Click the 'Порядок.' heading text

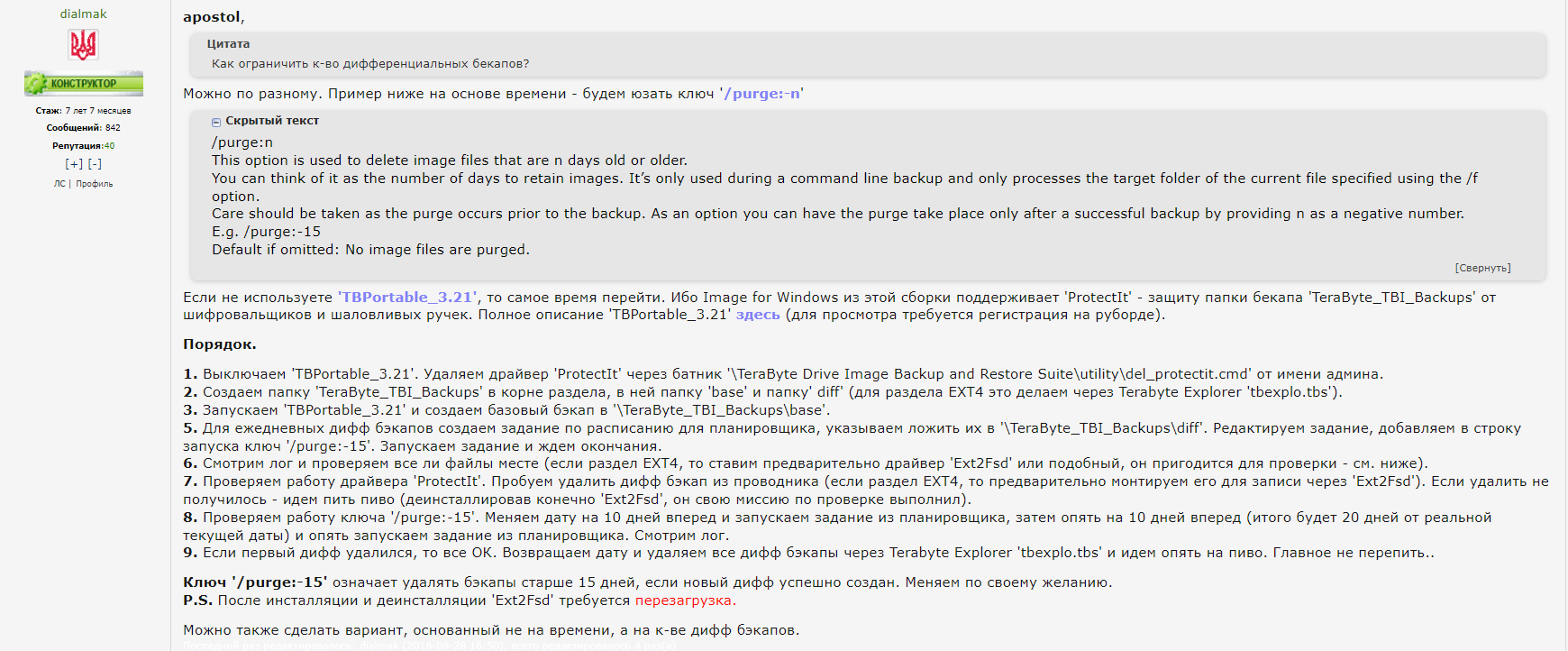(220, 344)
